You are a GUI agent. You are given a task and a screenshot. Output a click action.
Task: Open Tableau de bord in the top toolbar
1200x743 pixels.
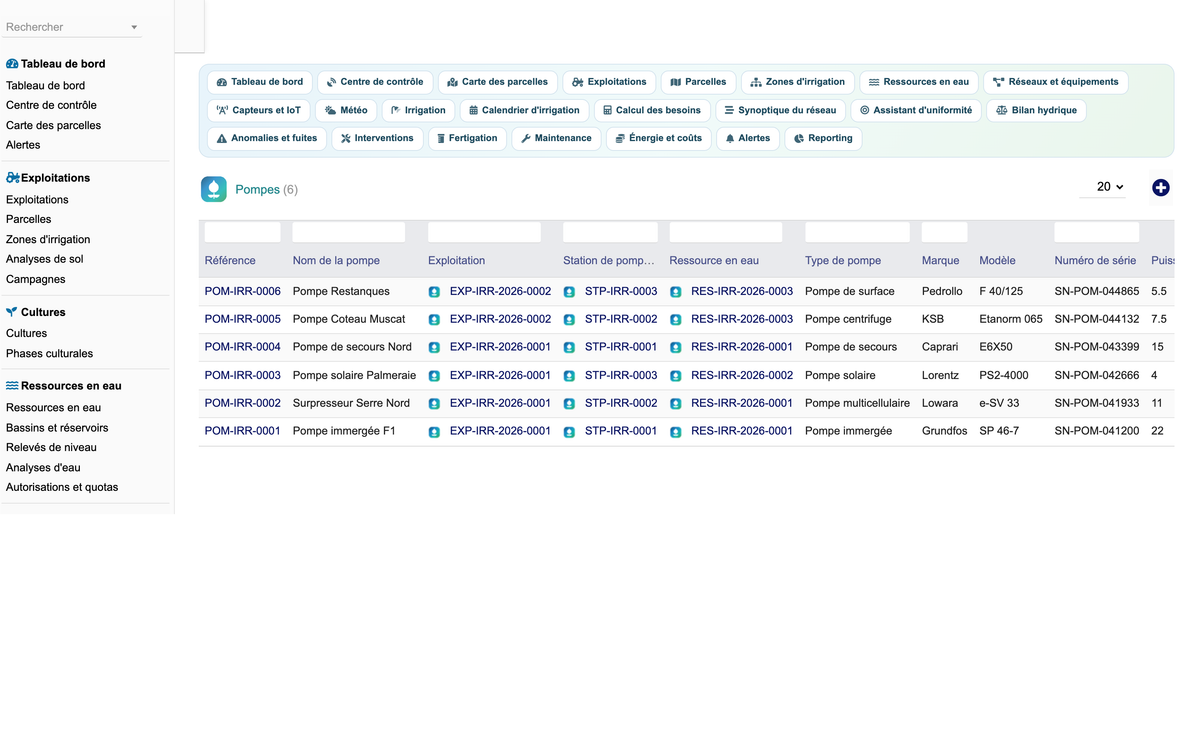260,82
